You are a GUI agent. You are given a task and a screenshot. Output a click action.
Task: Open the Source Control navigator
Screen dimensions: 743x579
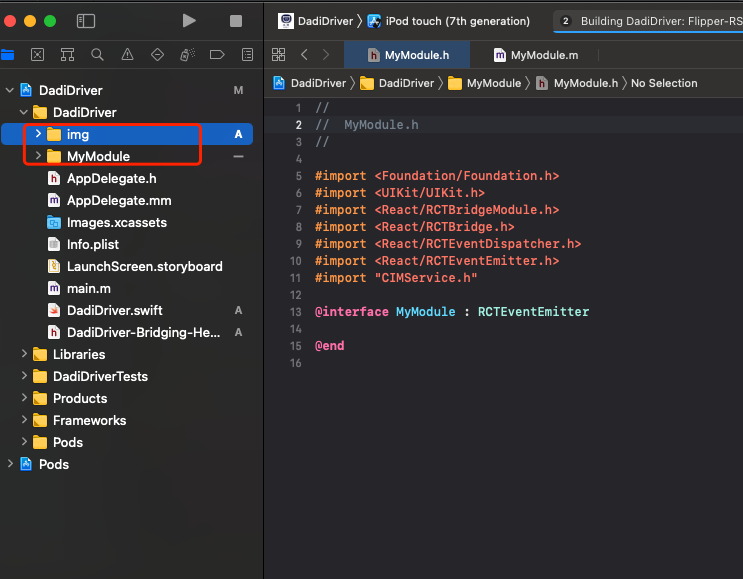click(x=37, y=55)
